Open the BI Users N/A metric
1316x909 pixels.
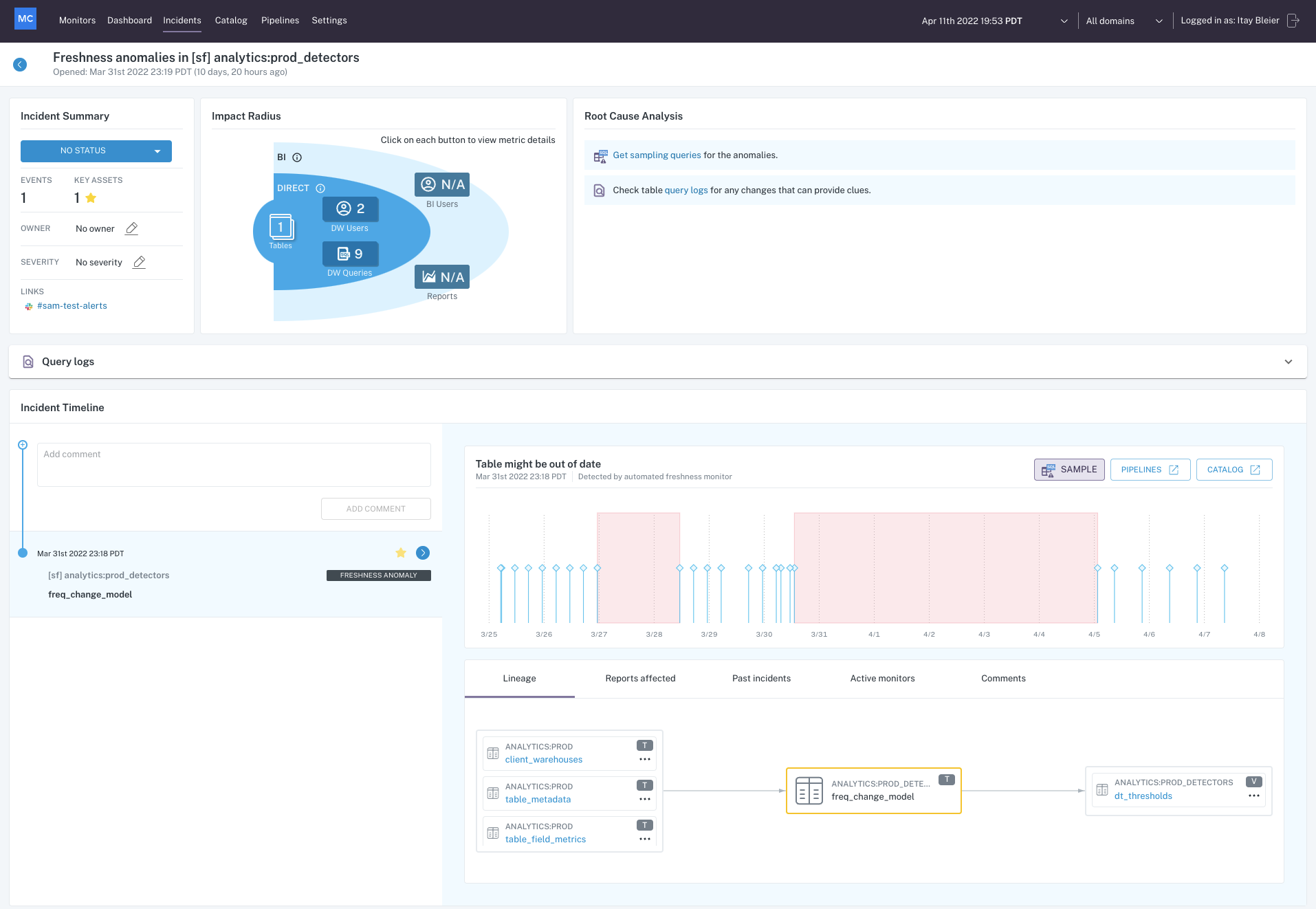(x=442, y=184)
